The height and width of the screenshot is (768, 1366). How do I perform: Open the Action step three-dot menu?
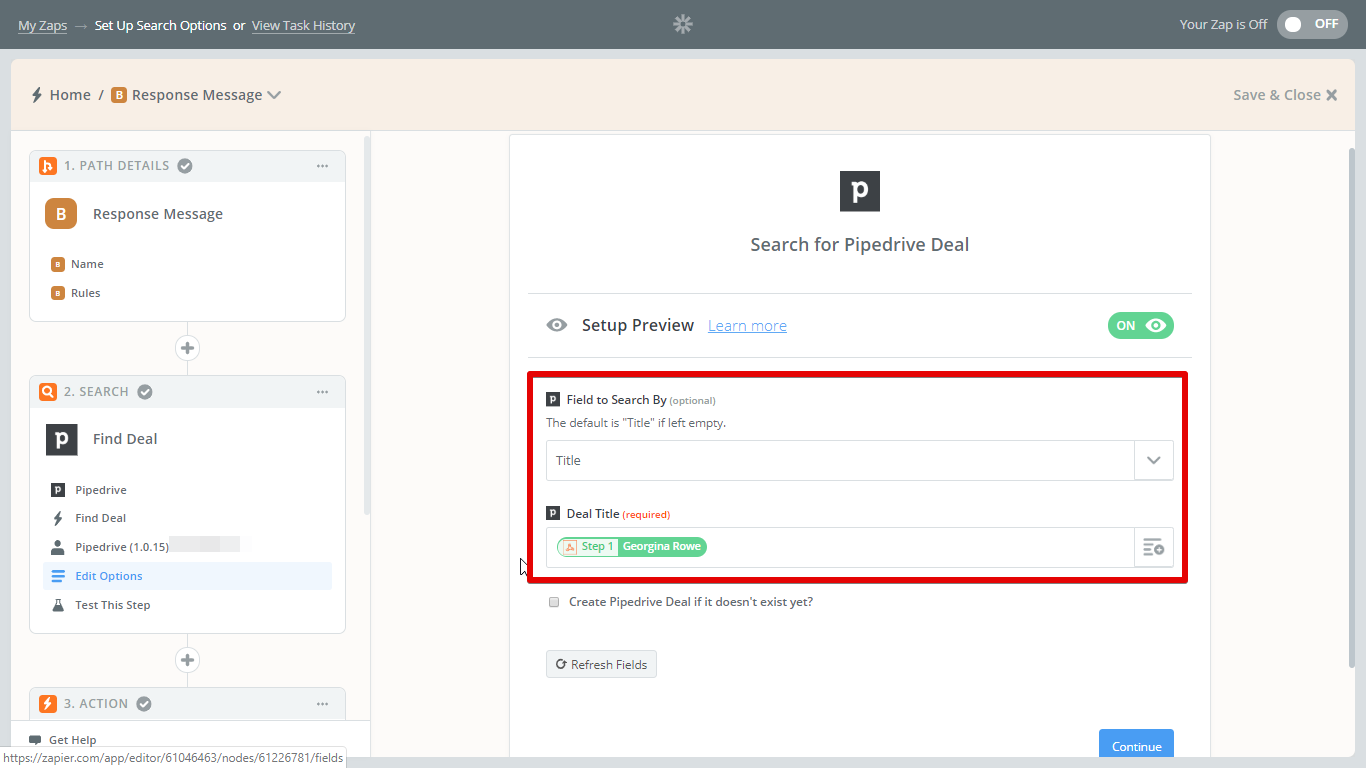(x=322, y=704)
